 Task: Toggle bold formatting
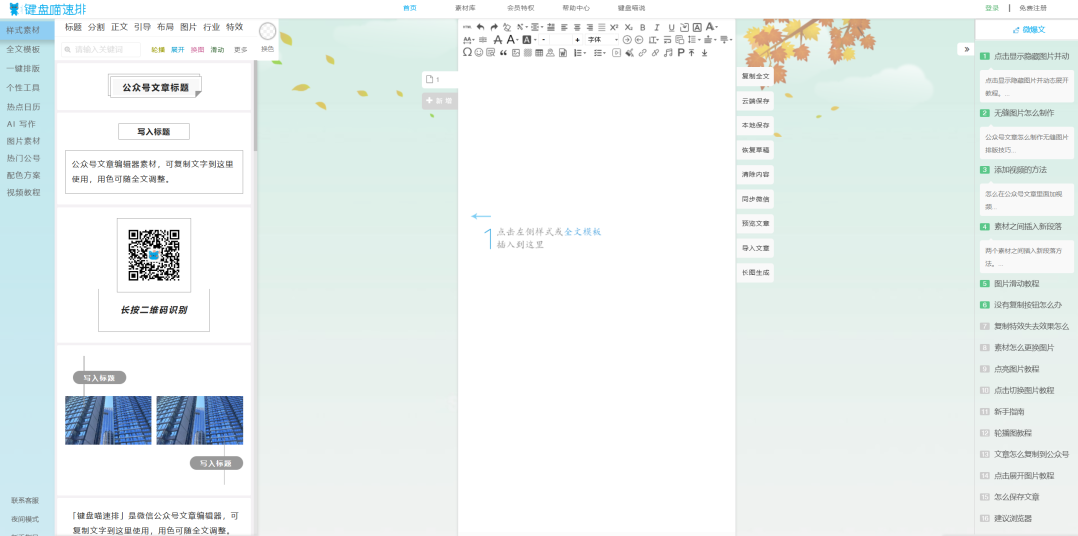tap(643, 27)
